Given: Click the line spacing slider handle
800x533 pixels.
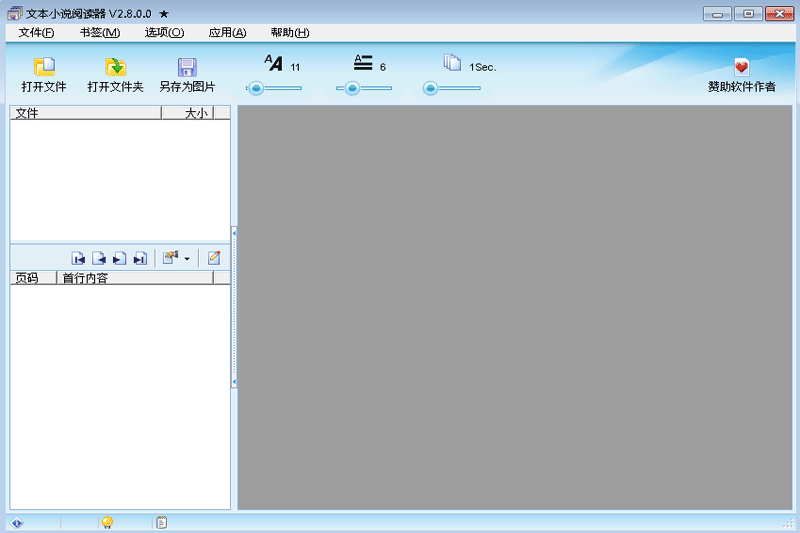Looking at the screenshot, I should [352, 88].
